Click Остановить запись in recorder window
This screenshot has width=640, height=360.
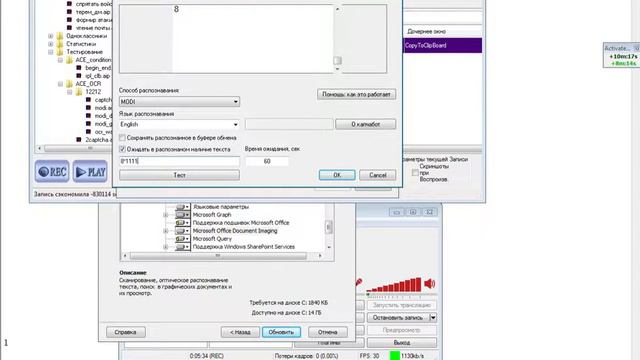[398, 318]
